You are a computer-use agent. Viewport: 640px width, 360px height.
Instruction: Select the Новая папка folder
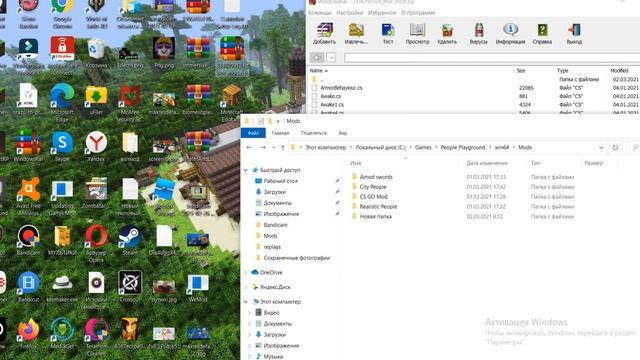click(376, 216)
